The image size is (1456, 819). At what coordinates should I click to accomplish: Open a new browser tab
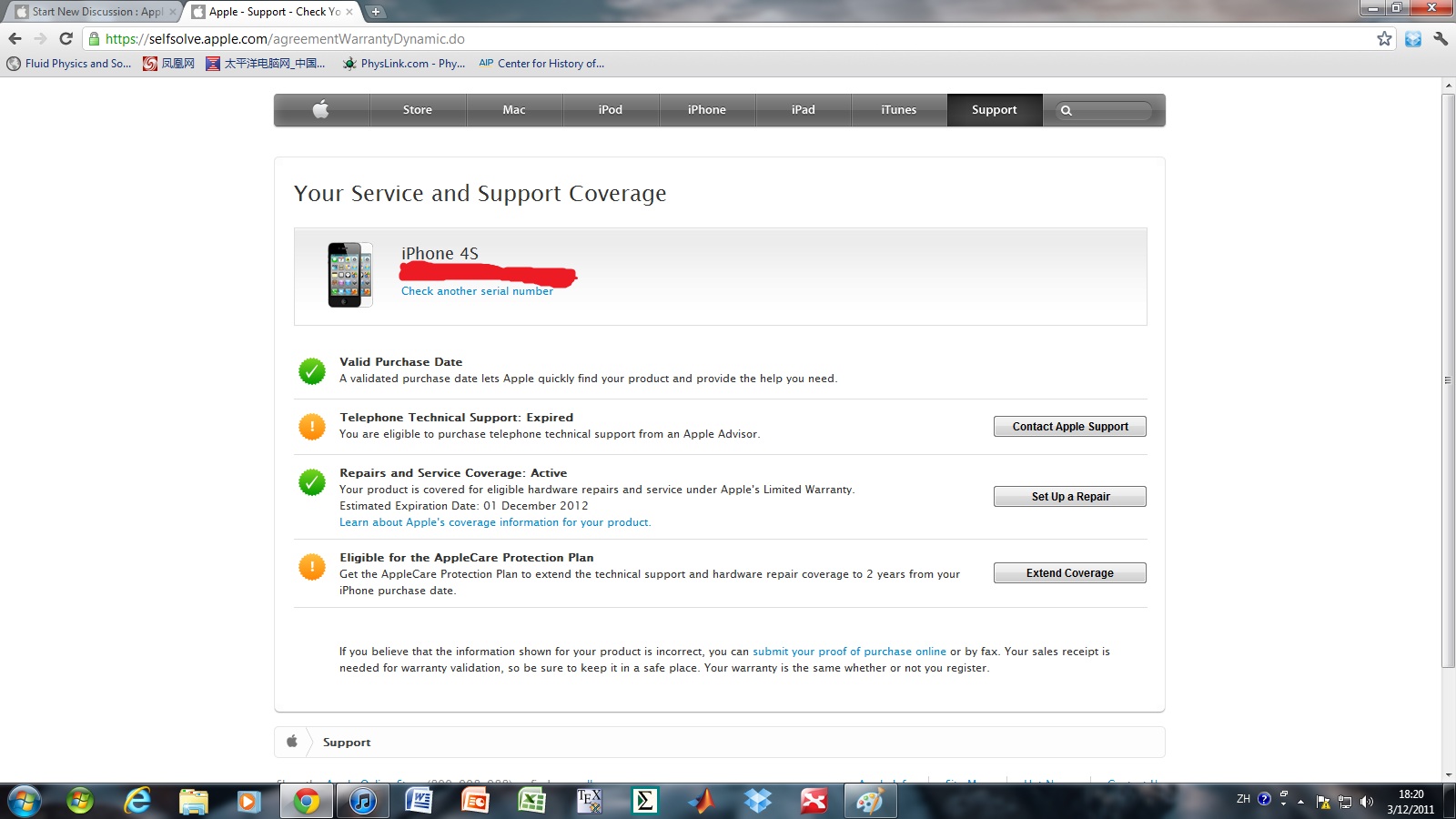pos(376,12)
